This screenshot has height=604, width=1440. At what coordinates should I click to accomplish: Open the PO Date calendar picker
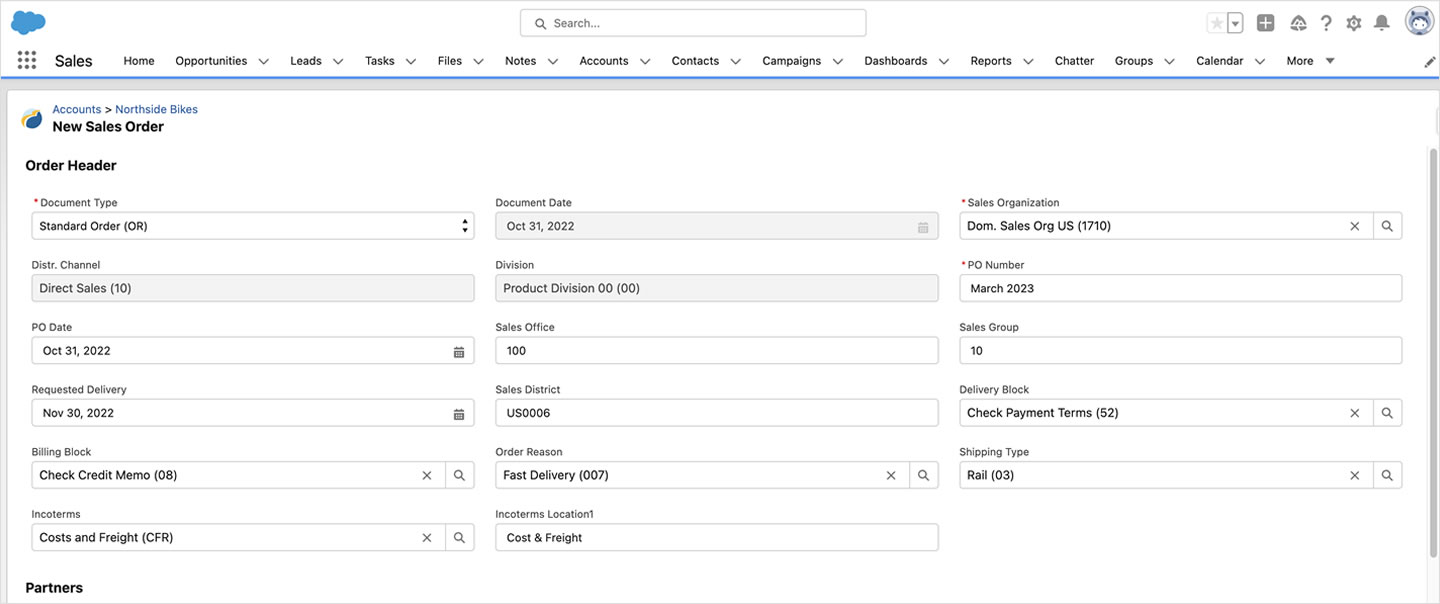(x=459, y=351)
